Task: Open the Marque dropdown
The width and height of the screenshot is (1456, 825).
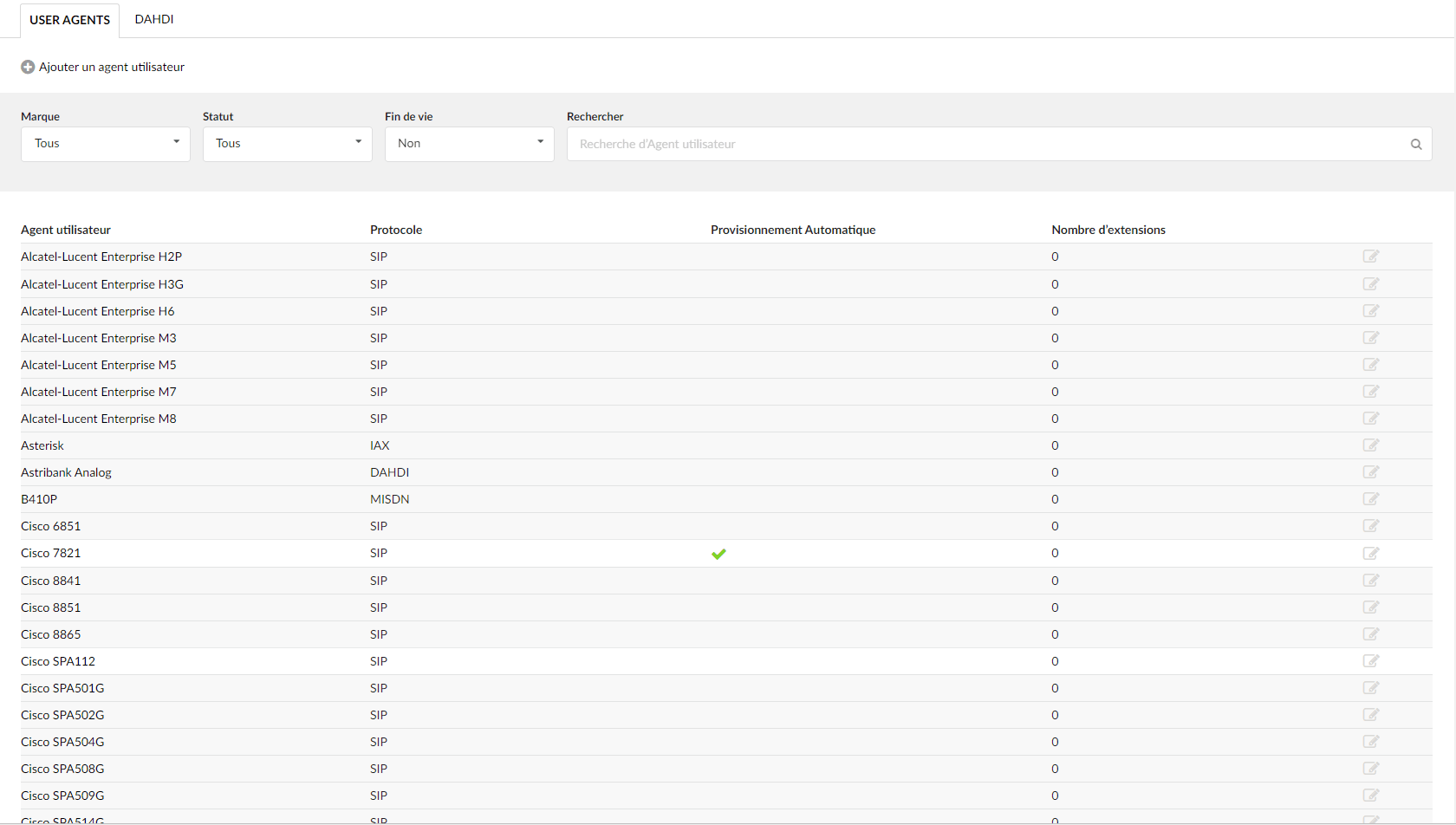Action: click(x=106, y=144)
